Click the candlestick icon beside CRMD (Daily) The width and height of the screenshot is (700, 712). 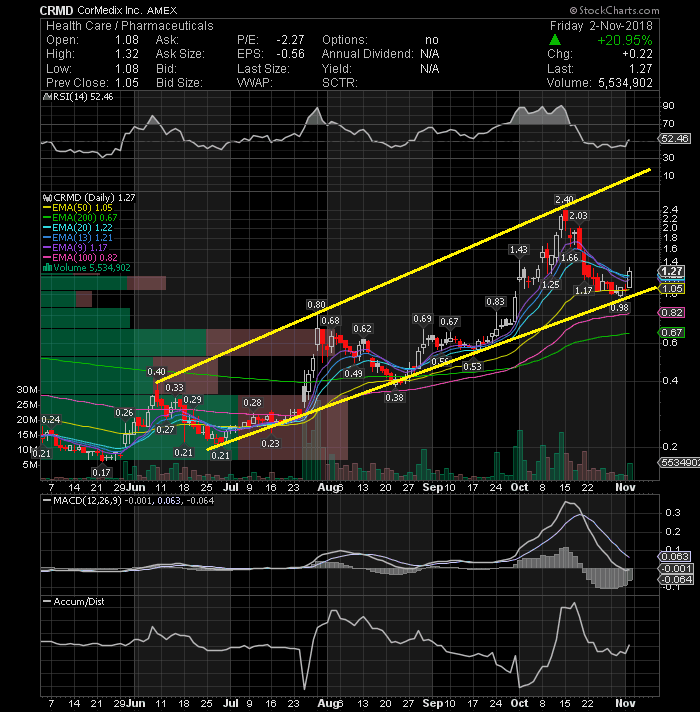click(x=47, y=198)
